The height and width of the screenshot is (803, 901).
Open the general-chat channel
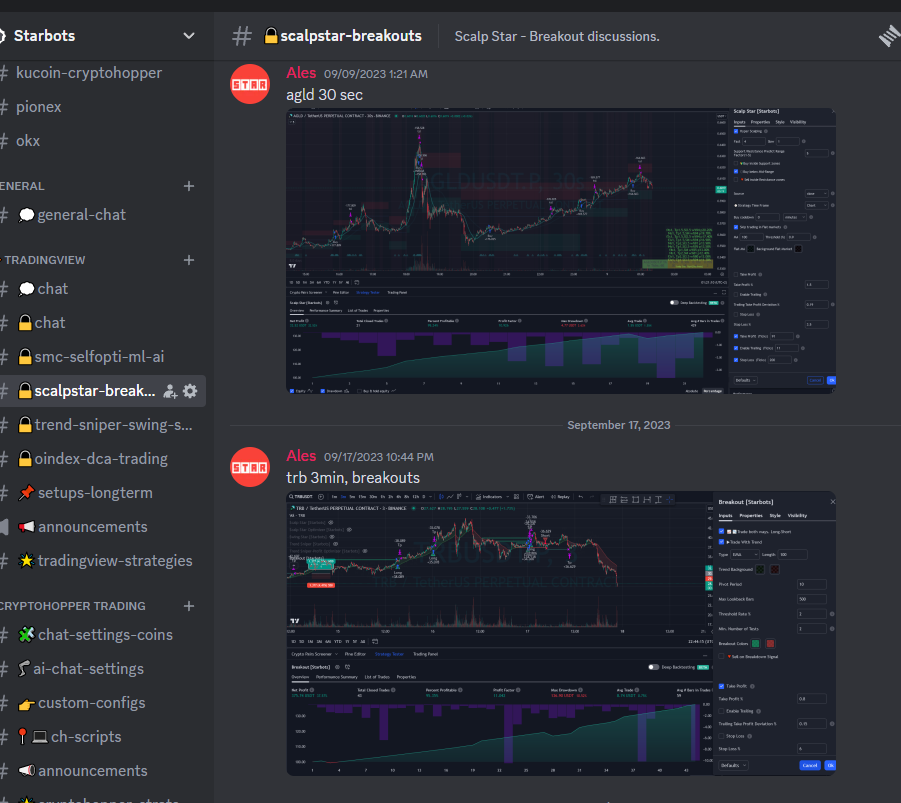point(81,215)
